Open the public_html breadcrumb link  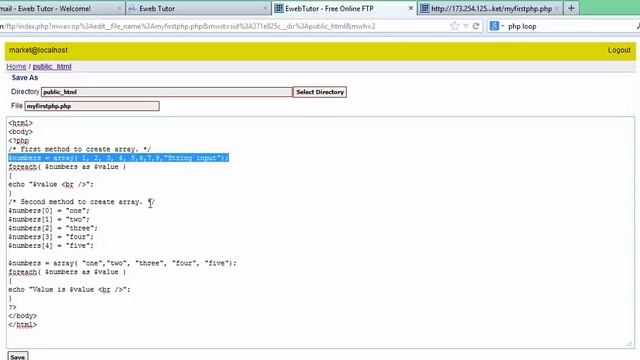coord(52,67)
